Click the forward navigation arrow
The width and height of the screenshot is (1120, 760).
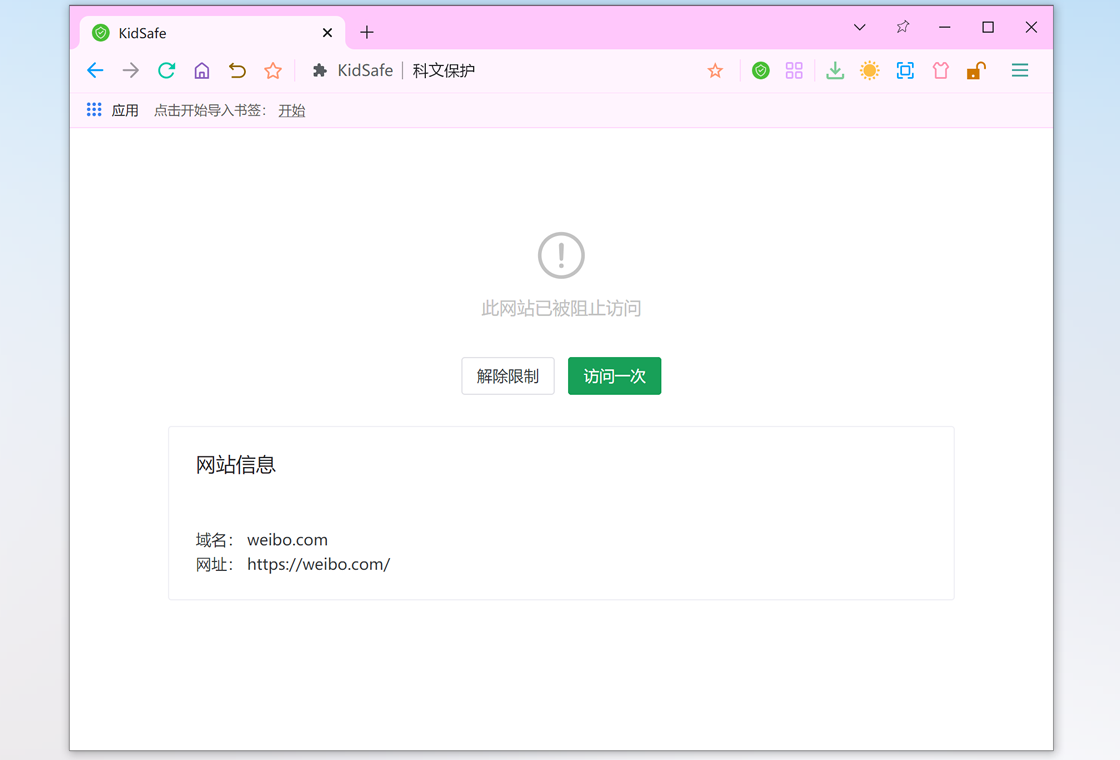coord(131,70)
